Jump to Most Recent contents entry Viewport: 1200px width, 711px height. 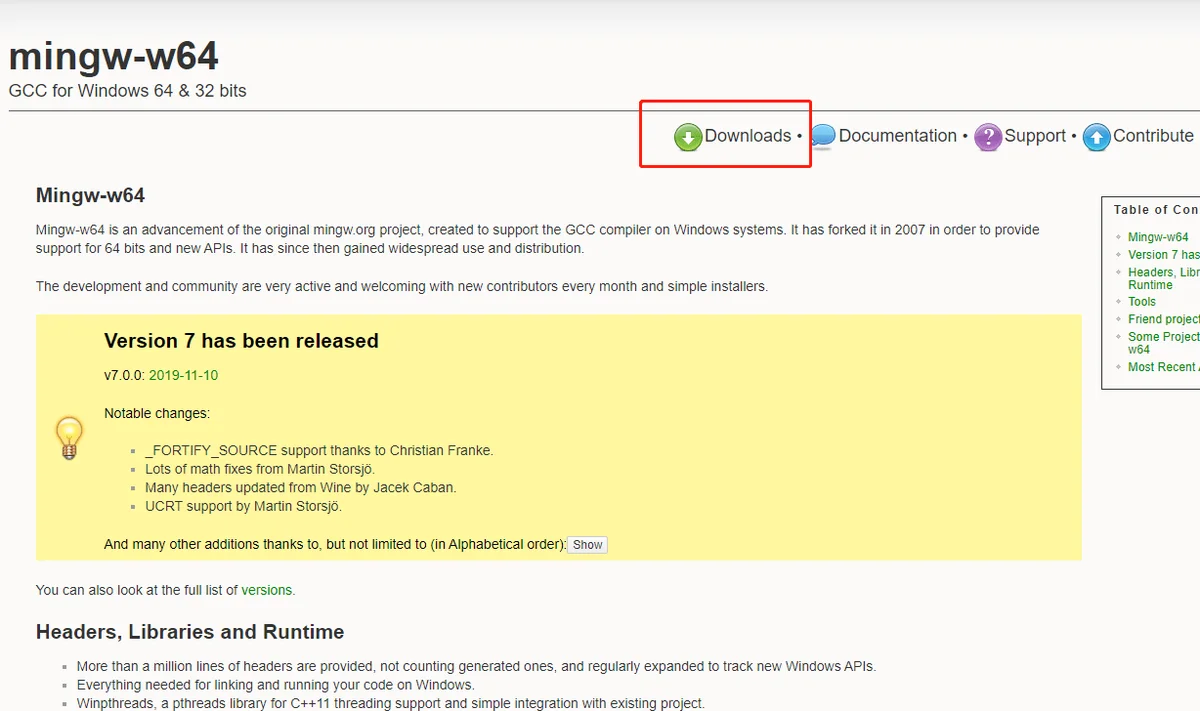(x=1164, y=367)
